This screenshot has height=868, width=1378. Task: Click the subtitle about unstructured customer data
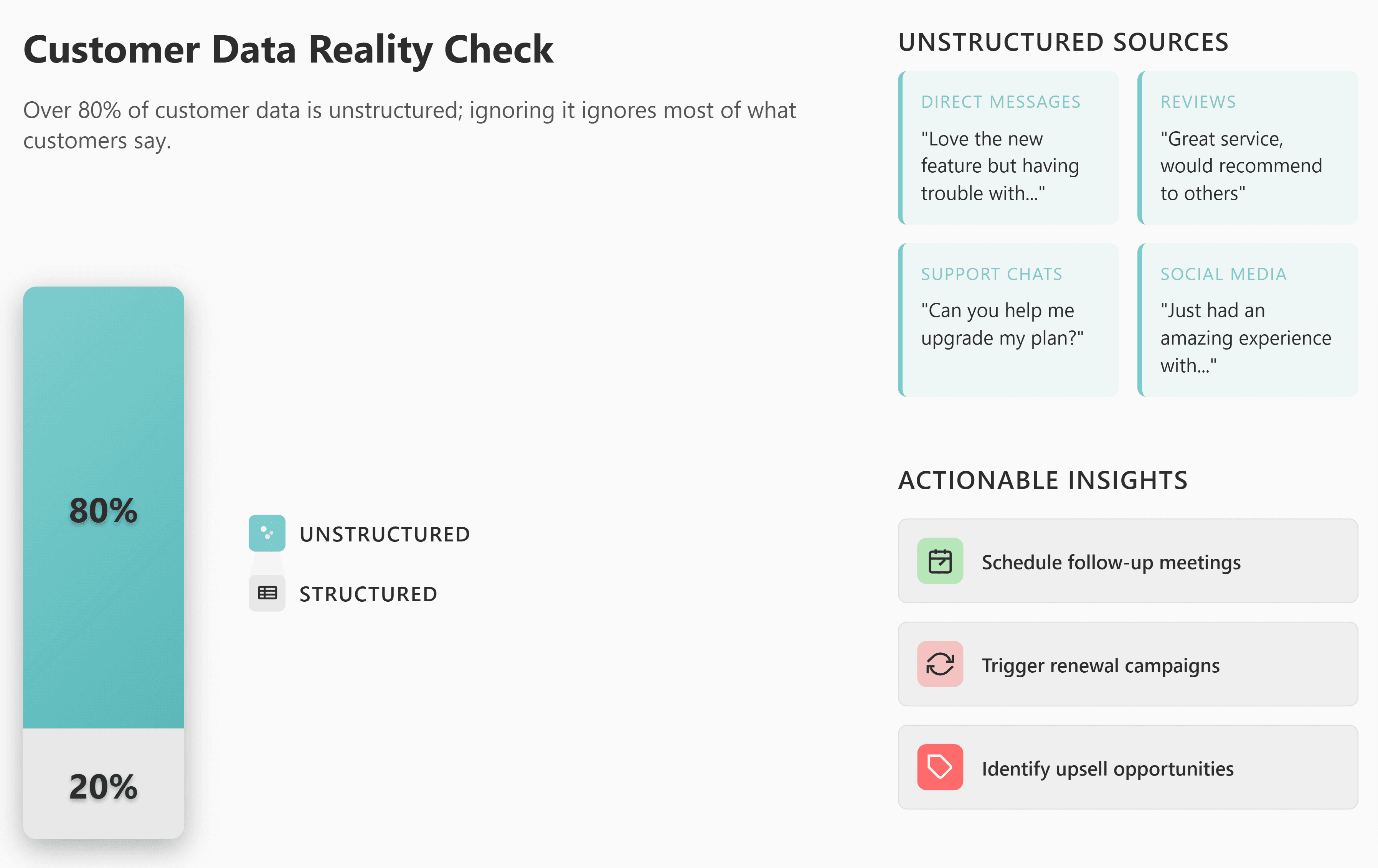click(x=409, y=125)
